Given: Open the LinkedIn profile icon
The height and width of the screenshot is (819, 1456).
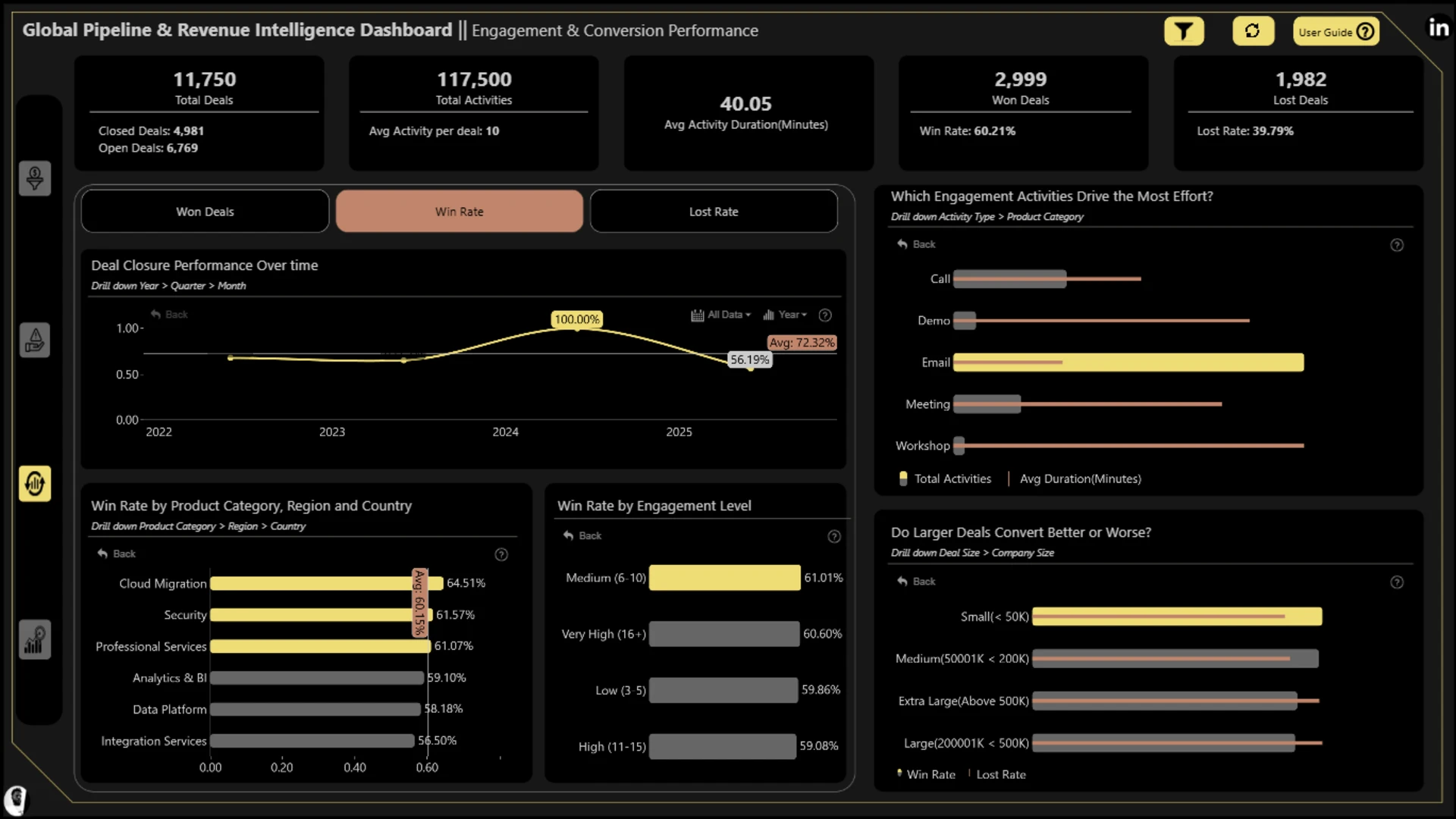Looking at the screenshot, I should 1439,28.
